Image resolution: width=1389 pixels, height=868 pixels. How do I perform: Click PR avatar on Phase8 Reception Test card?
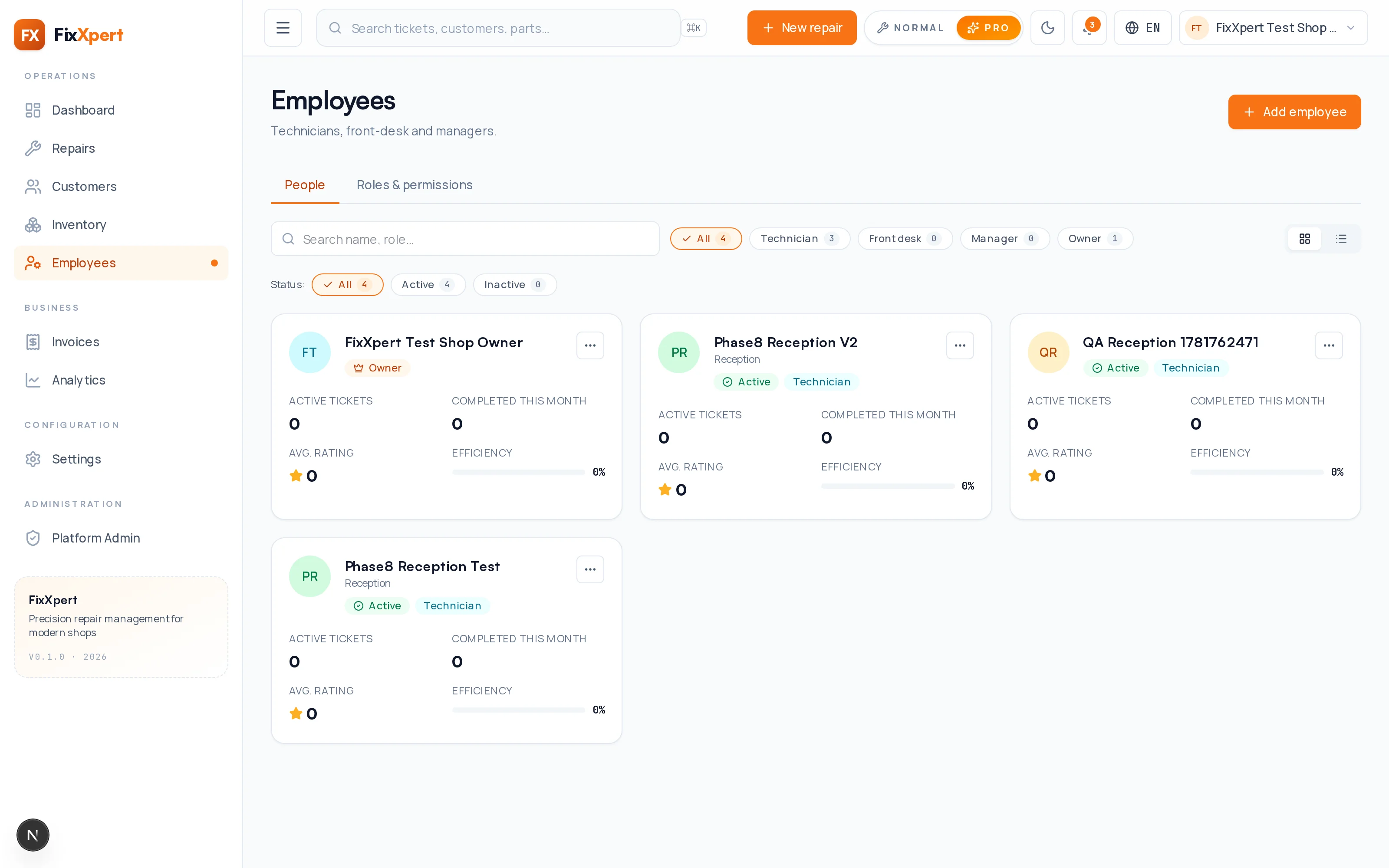tap(309, 576)
